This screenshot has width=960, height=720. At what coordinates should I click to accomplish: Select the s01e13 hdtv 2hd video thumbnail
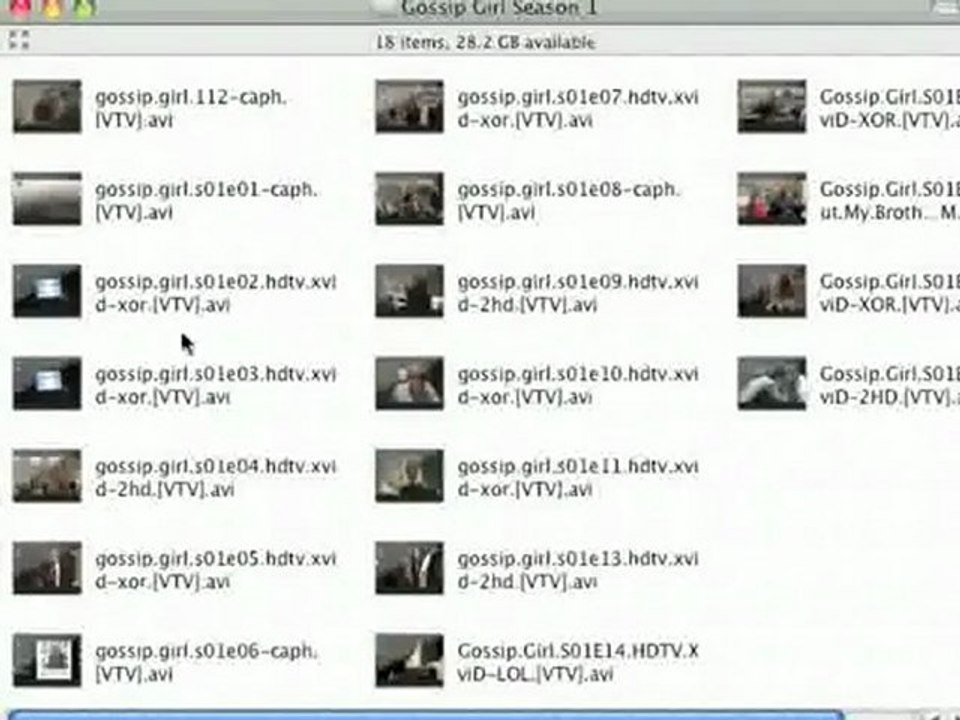(410, 568)
